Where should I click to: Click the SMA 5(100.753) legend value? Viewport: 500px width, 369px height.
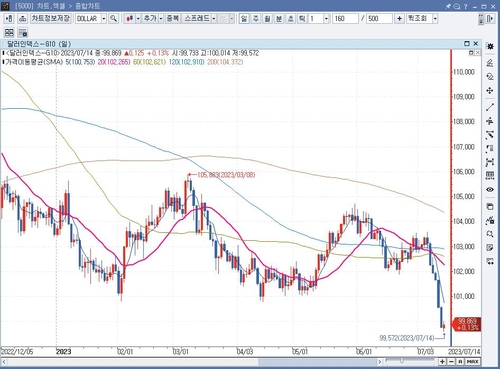[80, 62]
